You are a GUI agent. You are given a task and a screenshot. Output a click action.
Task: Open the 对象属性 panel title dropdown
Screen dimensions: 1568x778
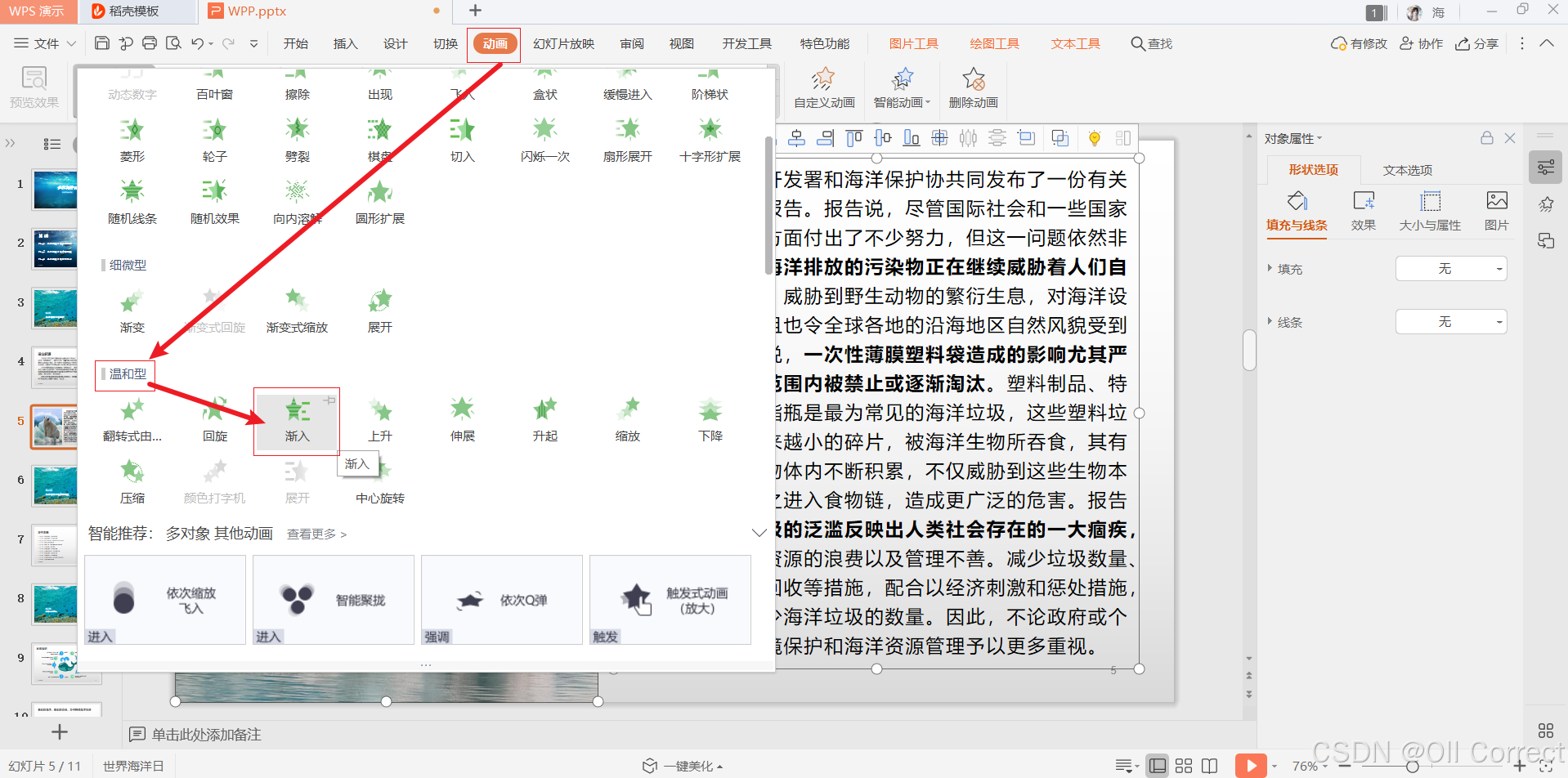pyautogui.click(x=1292, y=138)
